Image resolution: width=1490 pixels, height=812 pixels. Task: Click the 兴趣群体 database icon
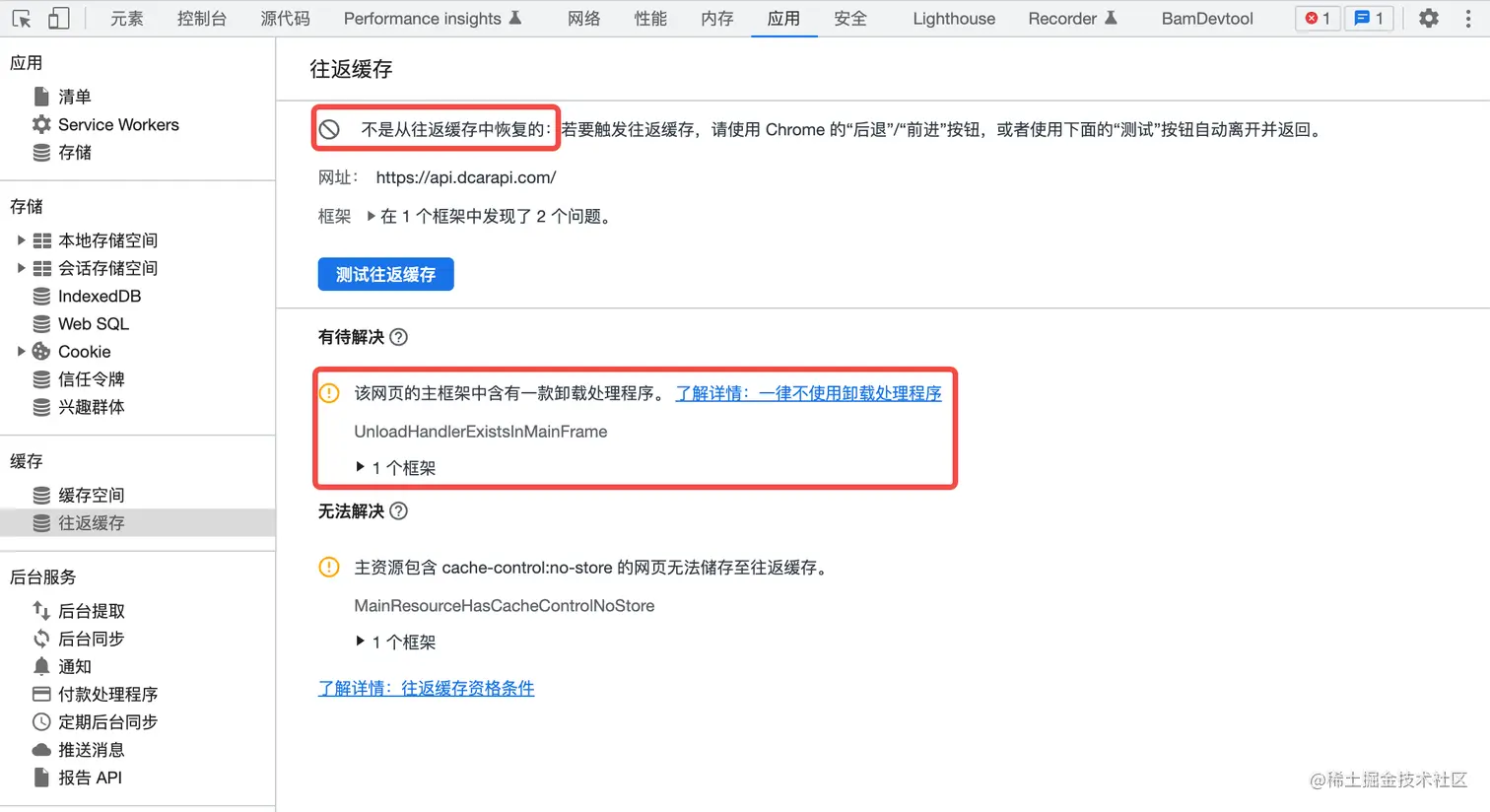click(41, 406)
